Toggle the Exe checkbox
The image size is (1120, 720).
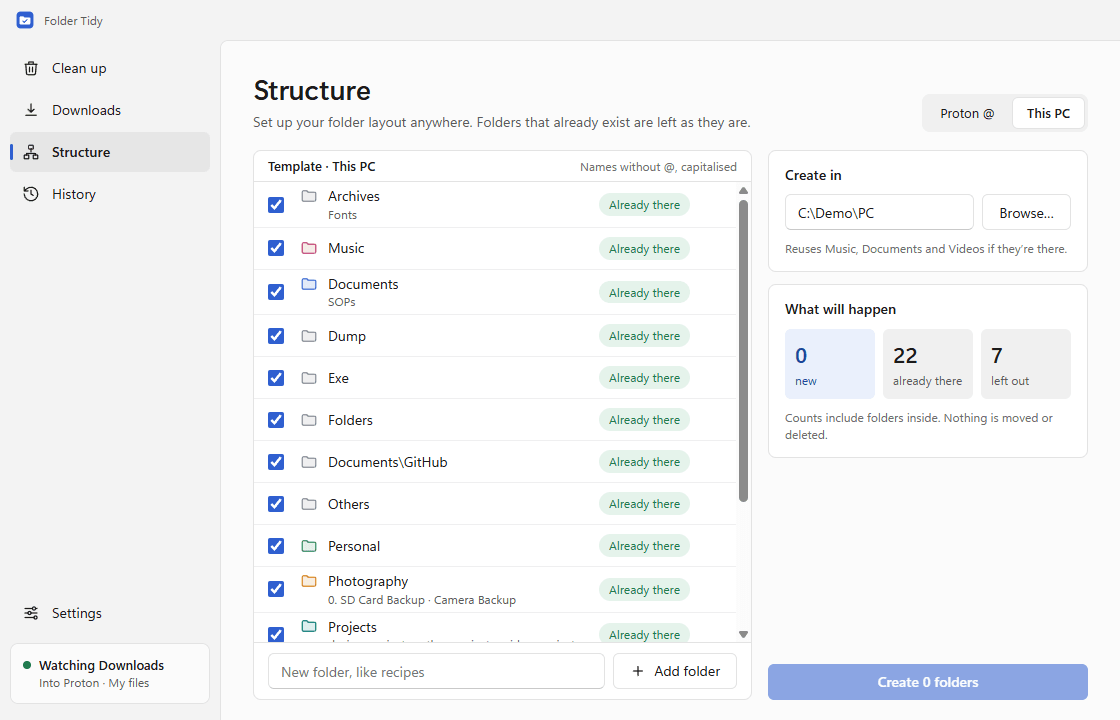(x=276, y=378)
